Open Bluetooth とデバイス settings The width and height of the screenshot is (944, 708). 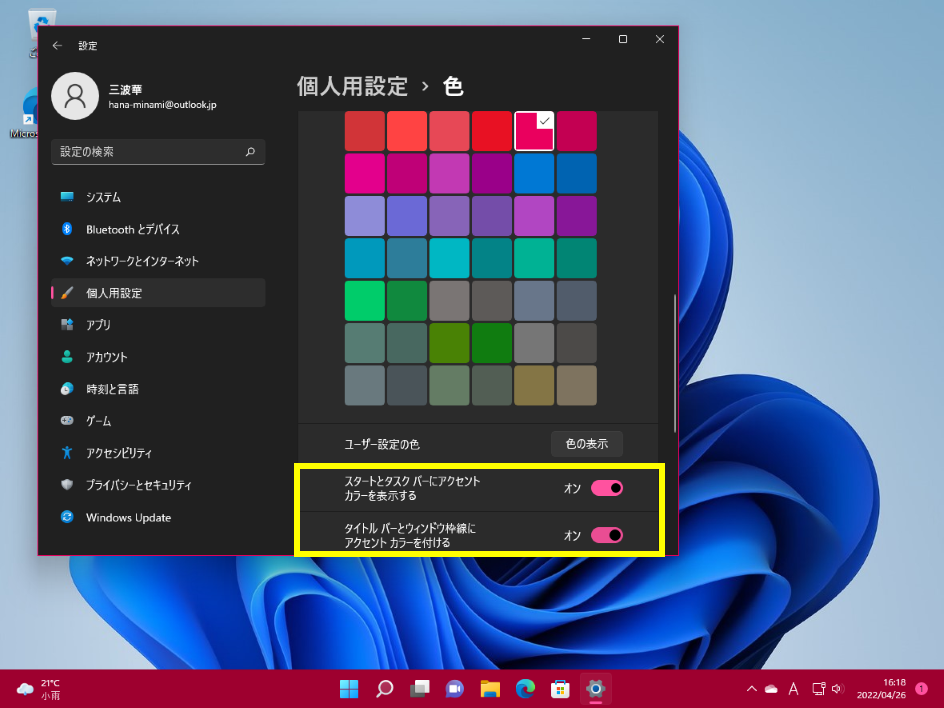click(x=158, y=229)
